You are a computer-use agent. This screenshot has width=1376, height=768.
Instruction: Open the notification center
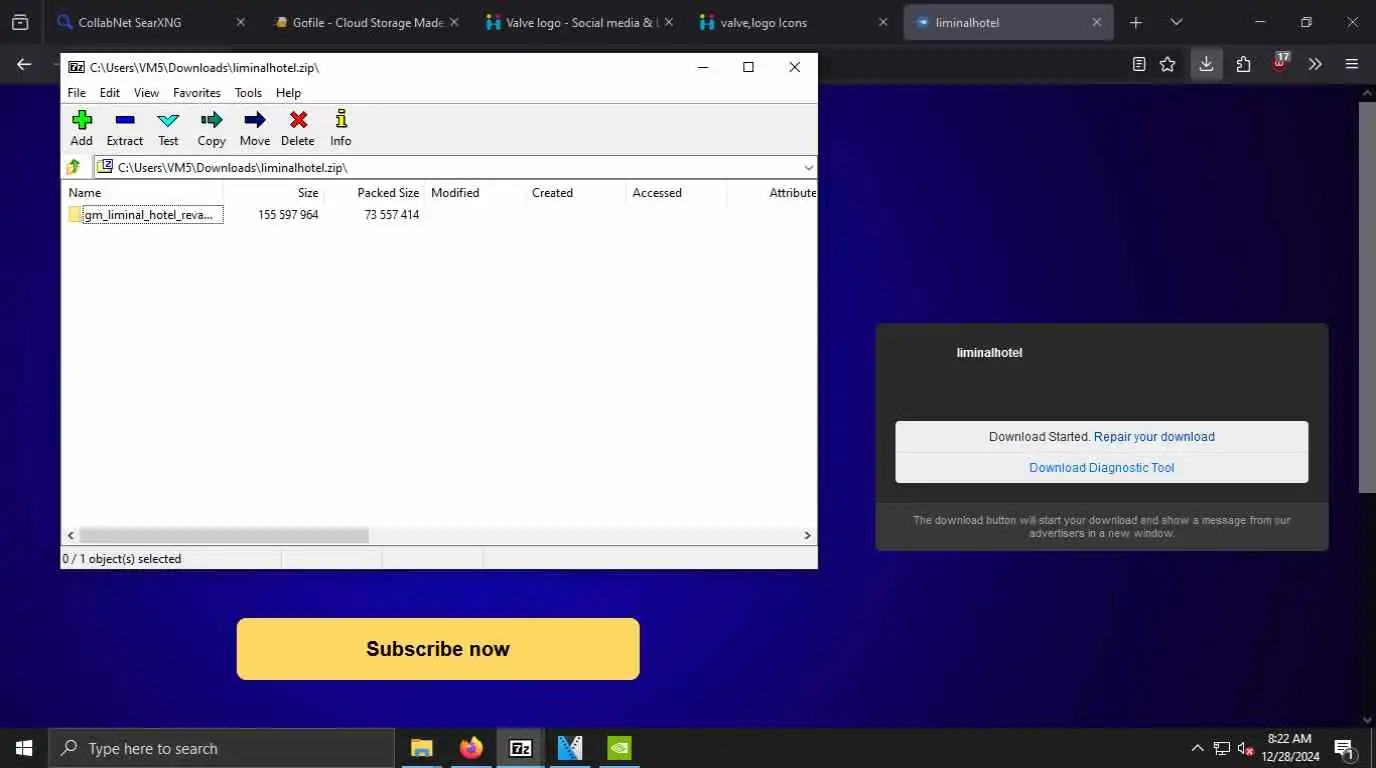[1345, 748]
